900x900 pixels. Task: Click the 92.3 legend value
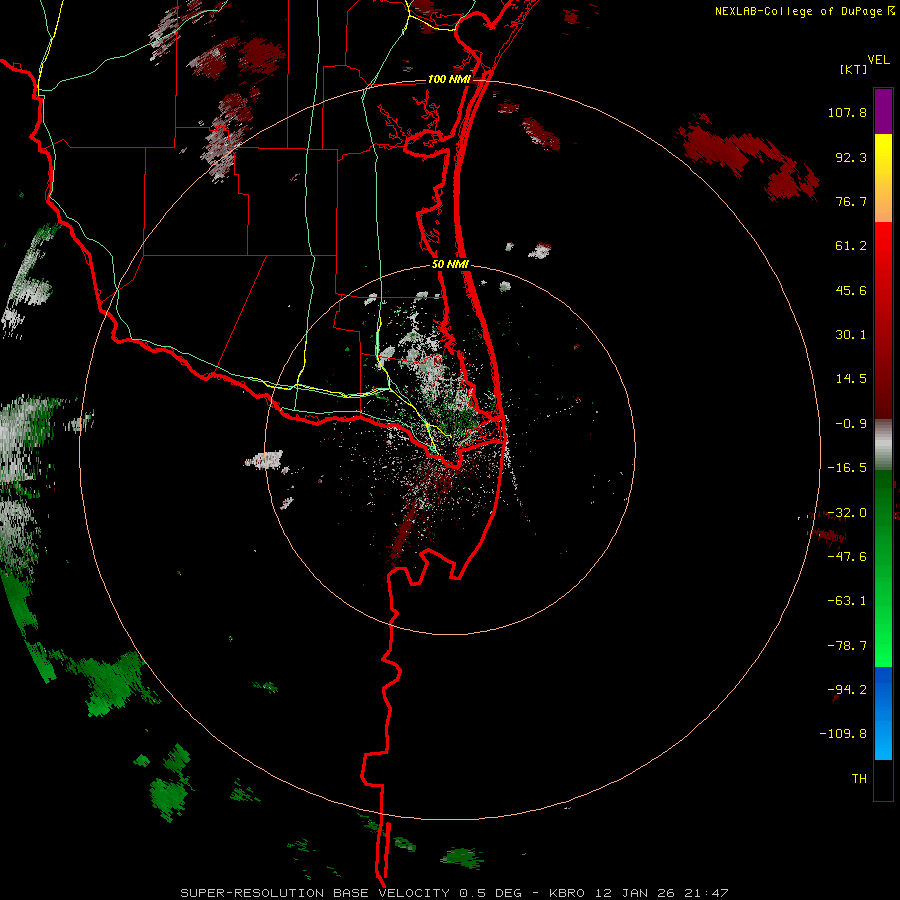tap(851, 157)
